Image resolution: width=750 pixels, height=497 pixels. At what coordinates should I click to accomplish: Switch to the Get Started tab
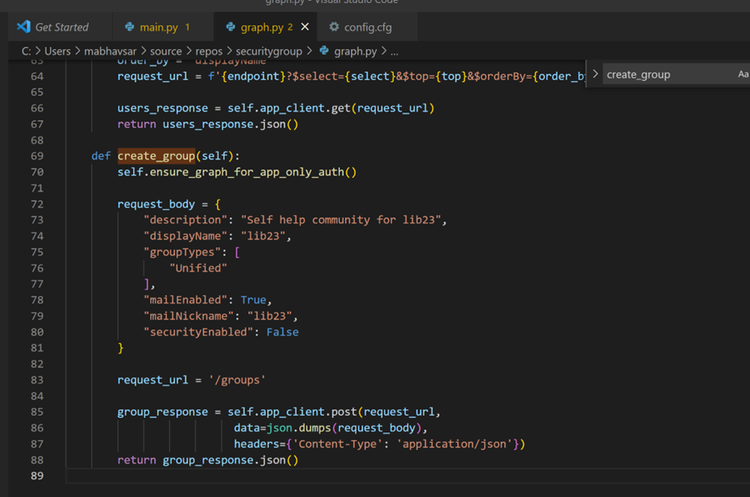tap(61, 27)
